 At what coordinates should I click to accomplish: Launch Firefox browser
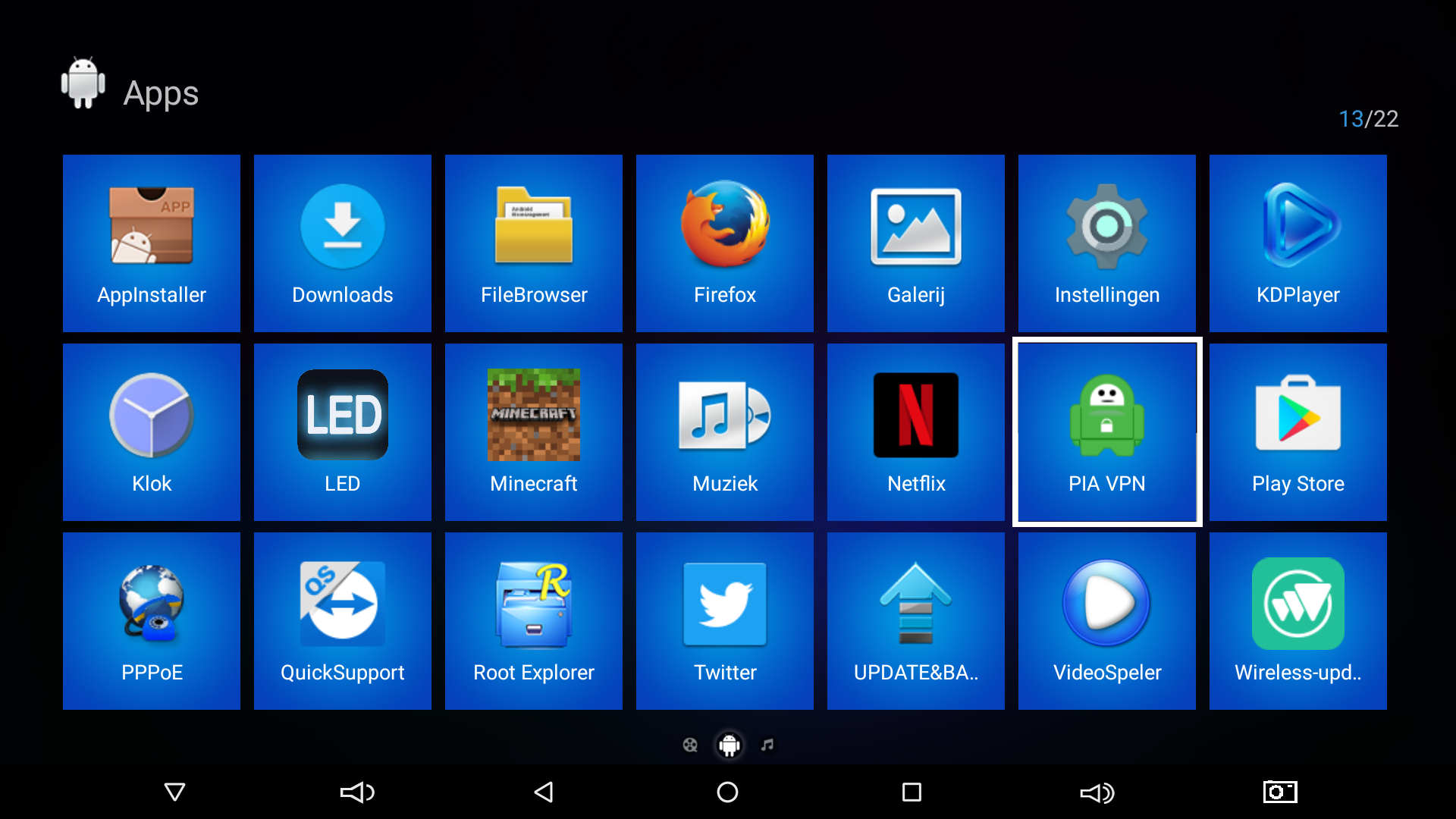point(725,243)
